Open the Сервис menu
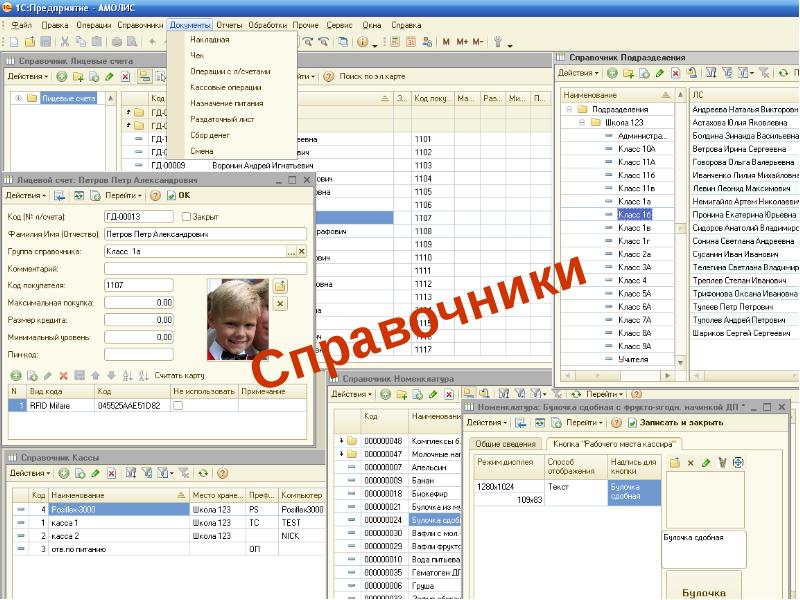This screenshot has height=600, width=800. (x=339, y=25)
